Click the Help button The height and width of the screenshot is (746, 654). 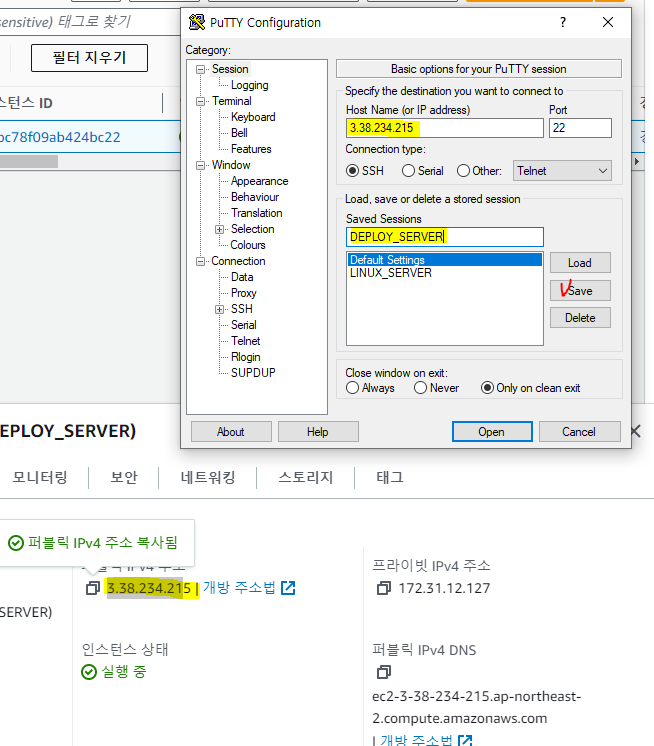tap(318, 432)
